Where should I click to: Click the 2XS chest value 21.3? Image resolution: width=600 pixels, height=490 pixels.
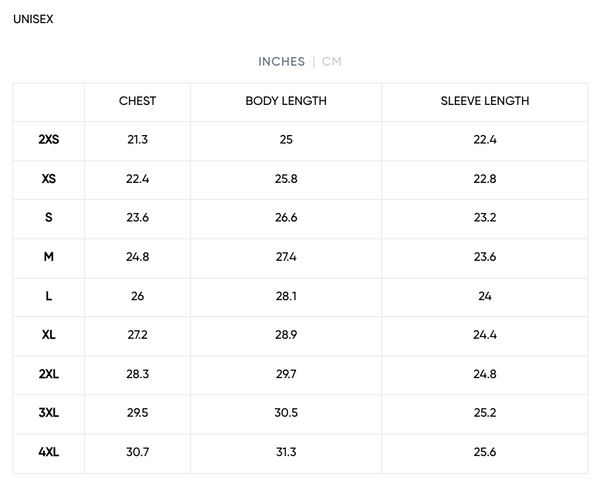point(137,140)
